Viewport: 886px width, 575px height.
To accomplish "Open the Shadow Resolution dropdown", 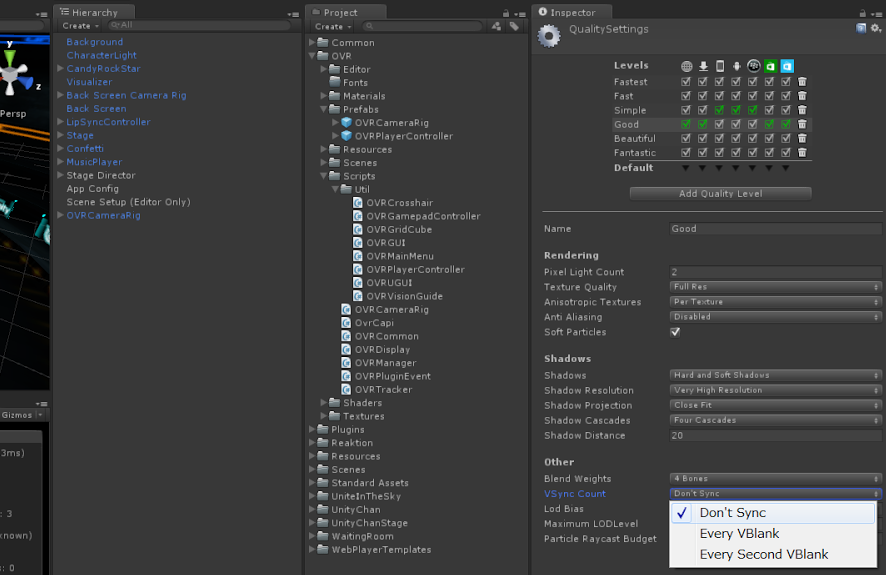I will click(776, 390).
